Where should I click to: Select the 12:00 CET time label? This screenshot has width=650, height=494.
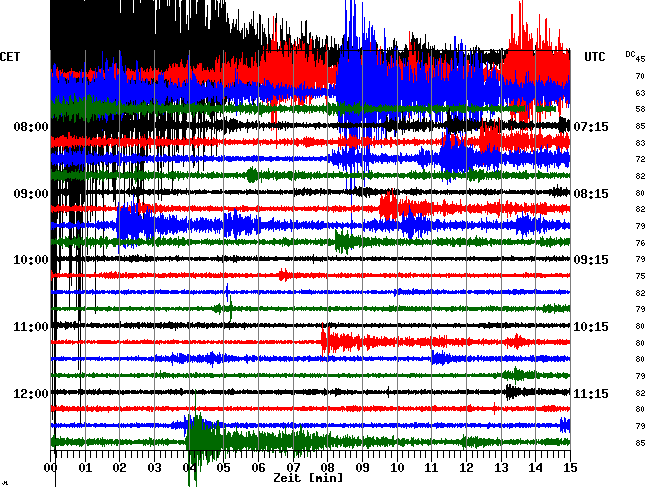[x=31, y=393]
